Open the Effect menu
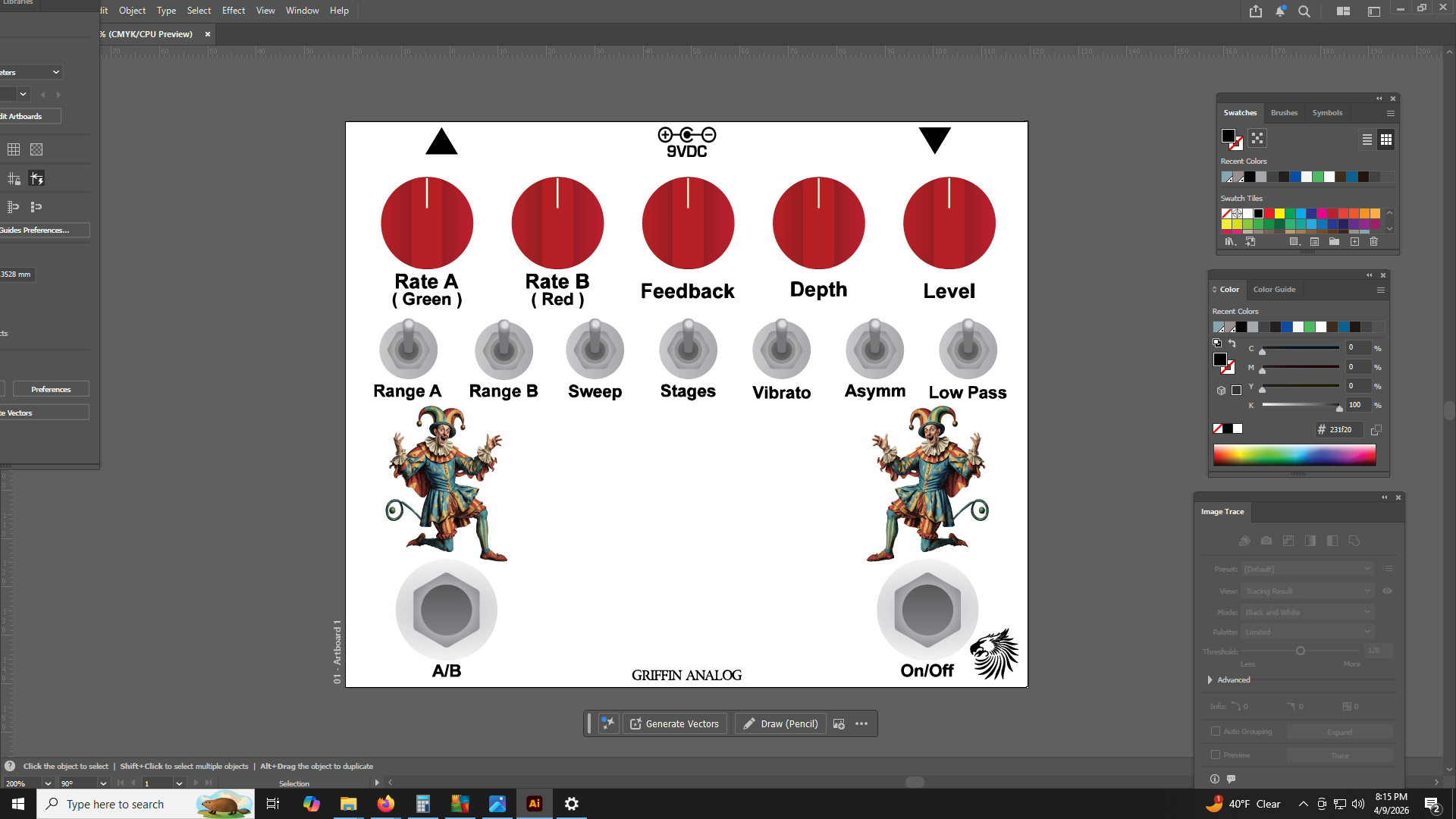The image size is (1456, 819). pyautogui.click(x=234, y=11)
